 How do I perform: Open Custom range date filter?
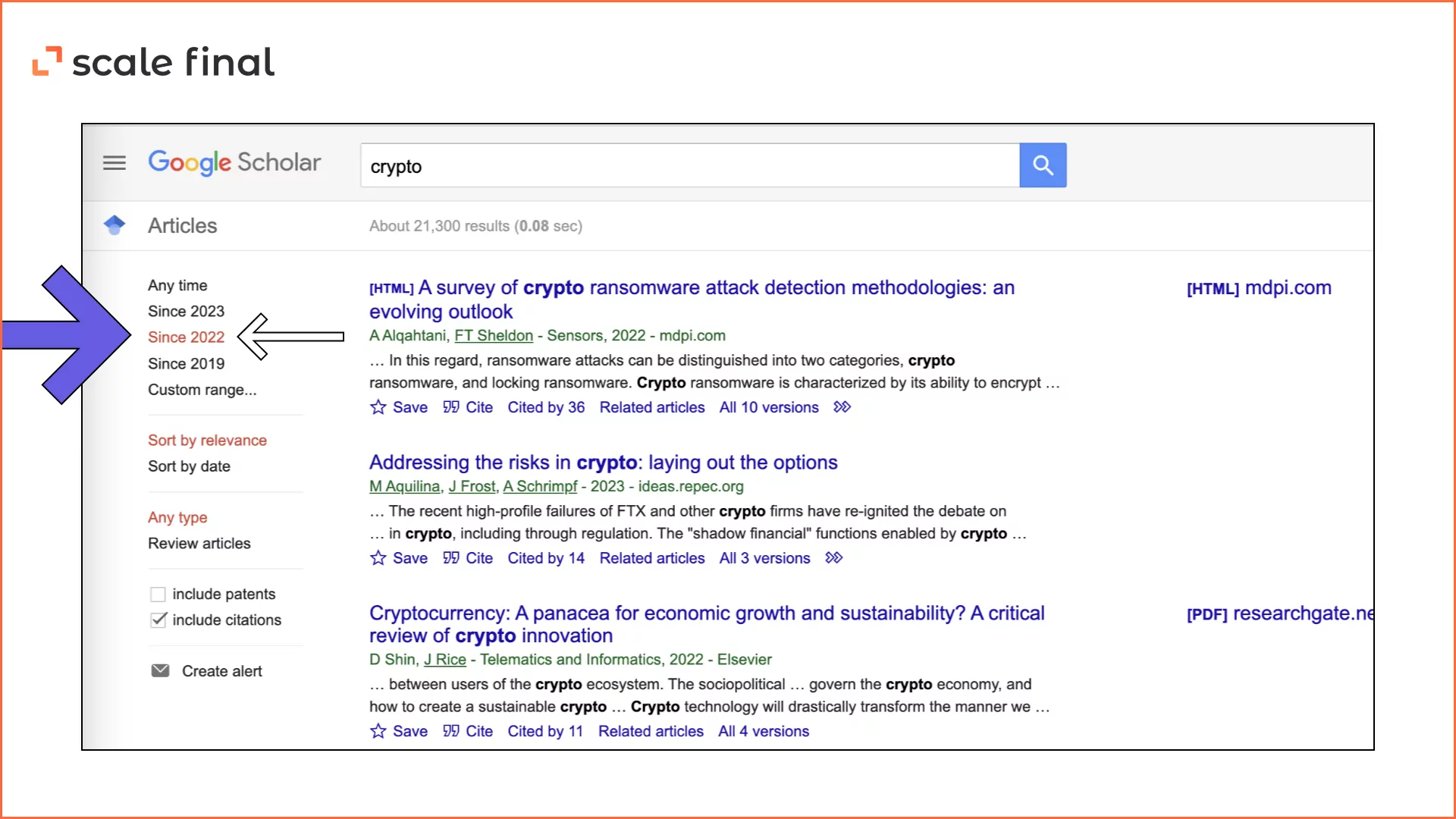202,390
